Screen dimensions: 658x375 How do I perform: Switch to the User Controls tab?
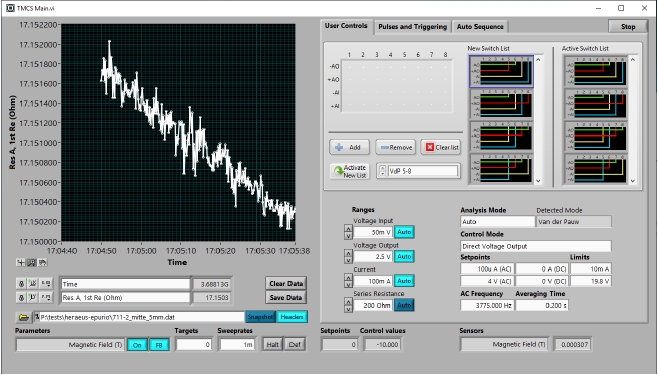(x=346, y=26)
